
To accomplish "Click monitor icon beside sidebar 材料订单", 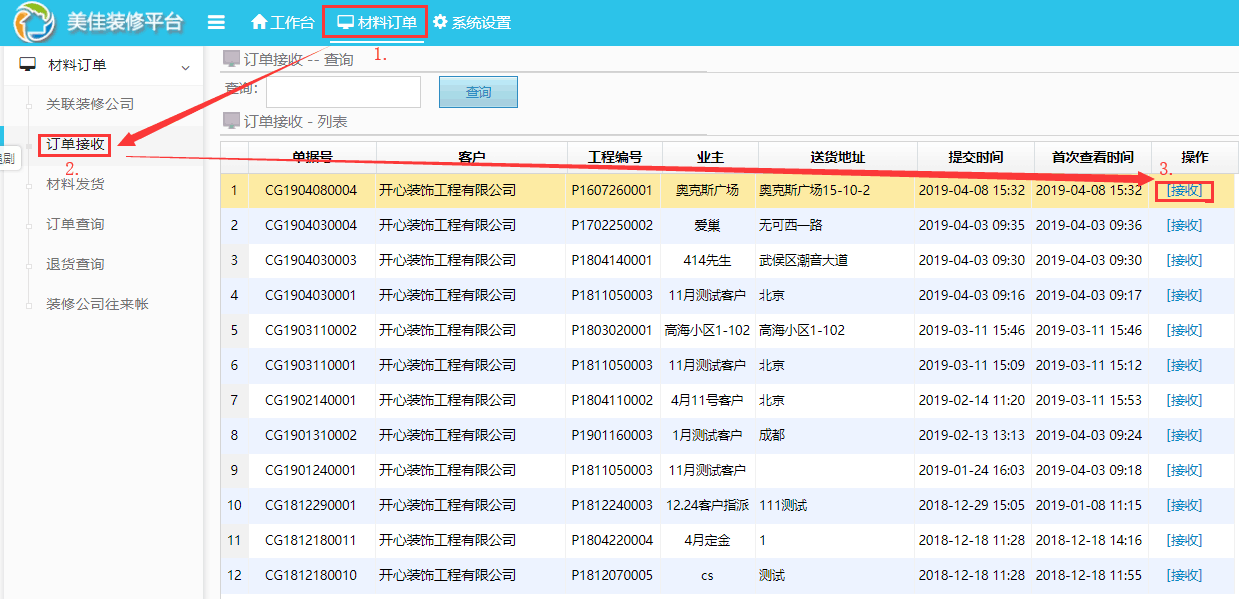I will click(x=28, y=65).
